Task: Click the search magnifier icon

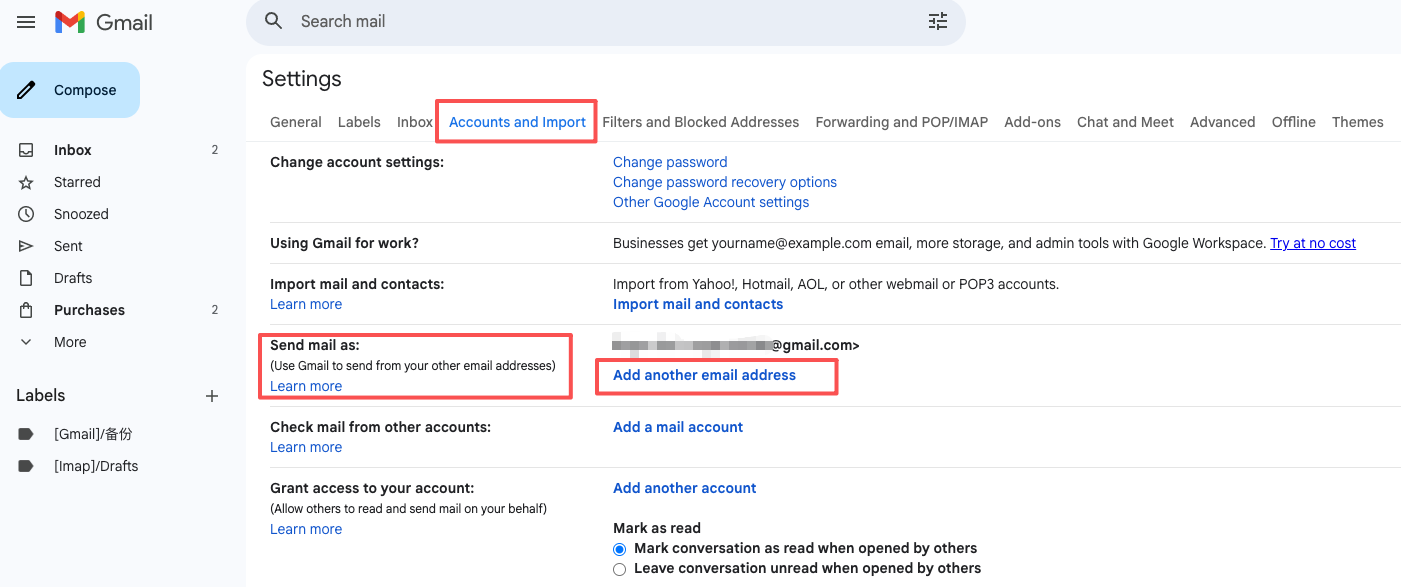Action: pyautogui.click(x=273, y=20)
